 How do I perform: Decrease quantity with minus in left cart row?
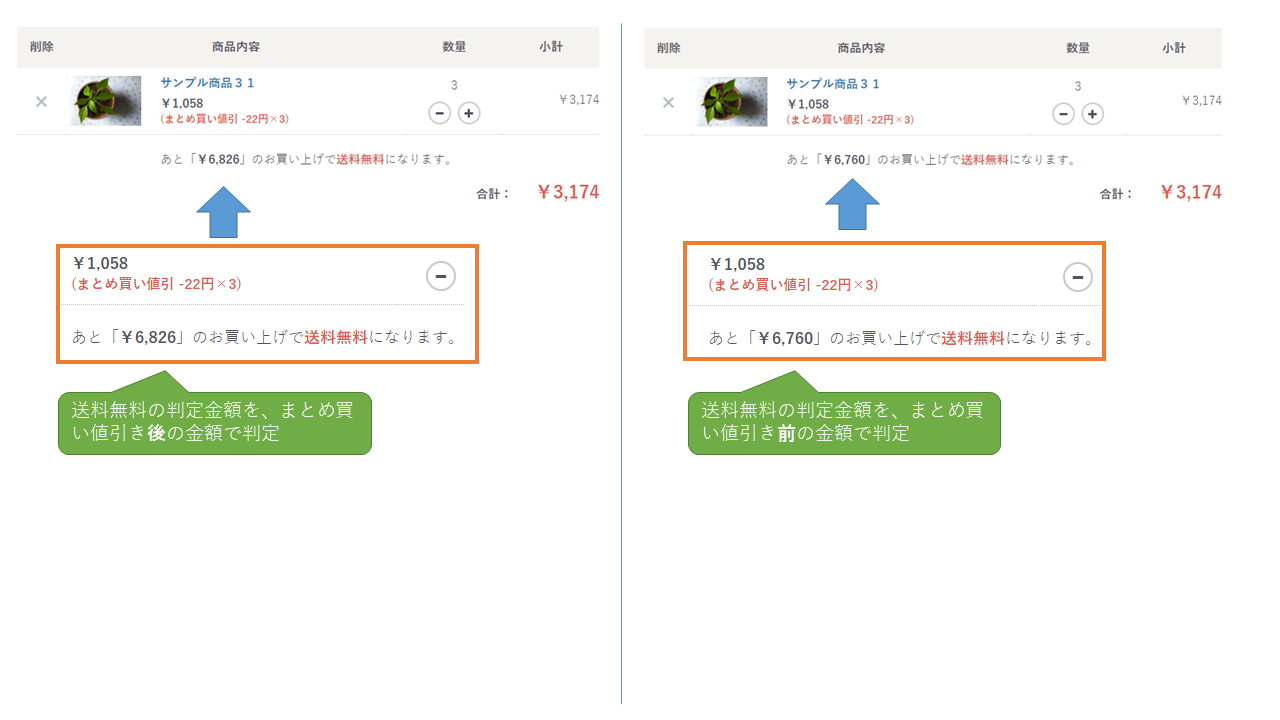(439, 113)
